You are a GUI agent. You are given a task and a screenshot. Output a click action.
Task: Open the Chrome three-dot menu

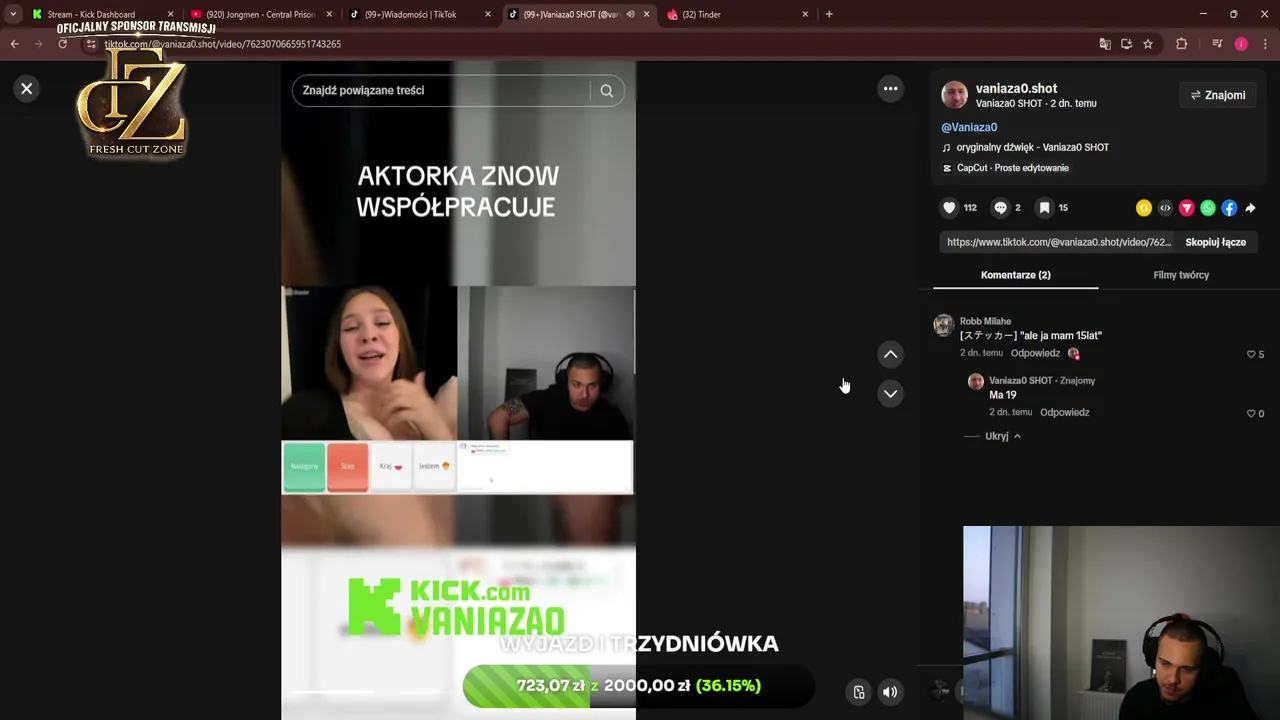(x=1265, y=44)
